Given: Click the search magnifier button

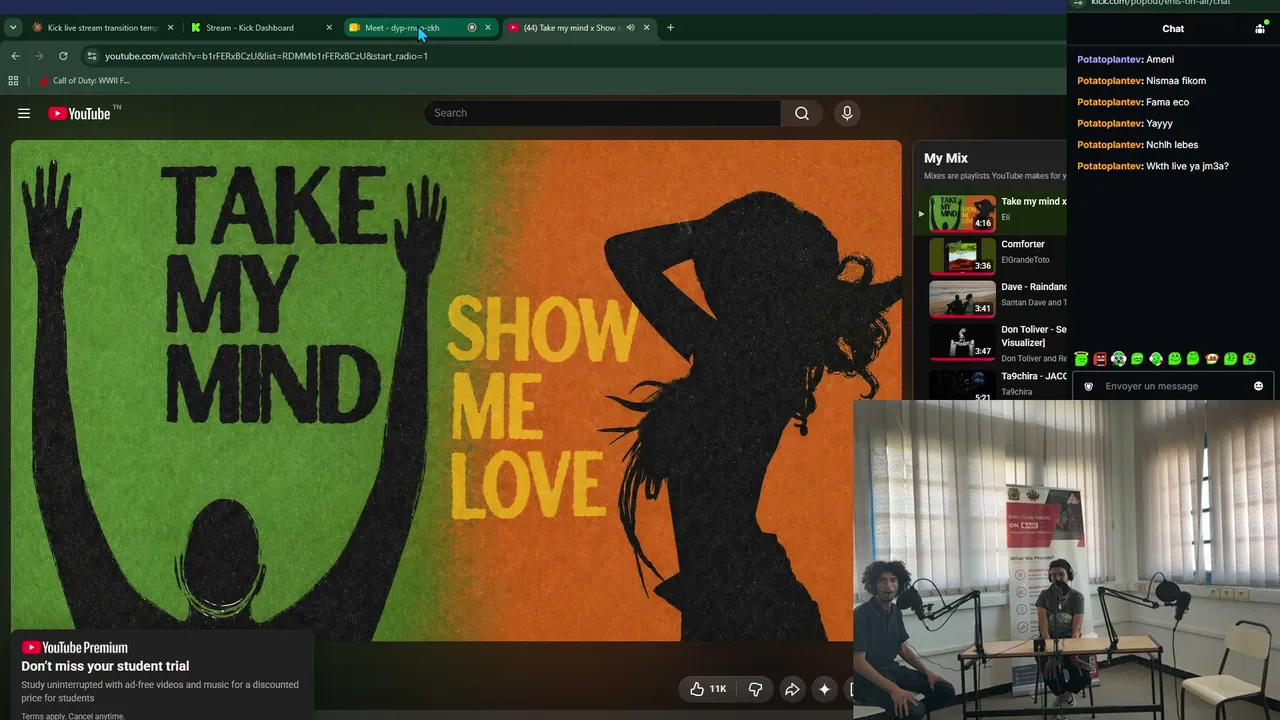Looking at the screenshot, I should click(801, 113).
